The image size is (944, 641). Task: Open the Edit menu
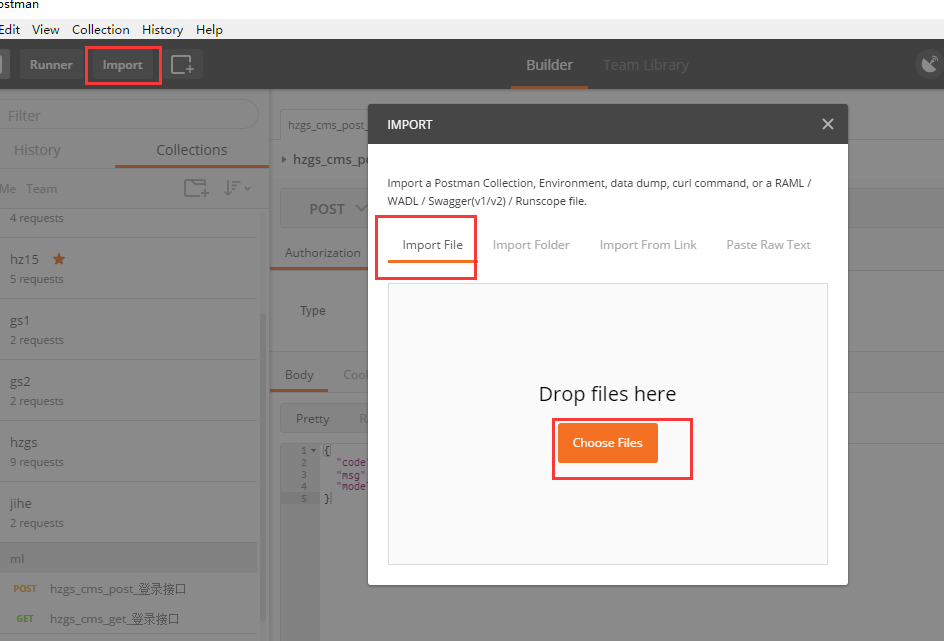coord(10,29)
